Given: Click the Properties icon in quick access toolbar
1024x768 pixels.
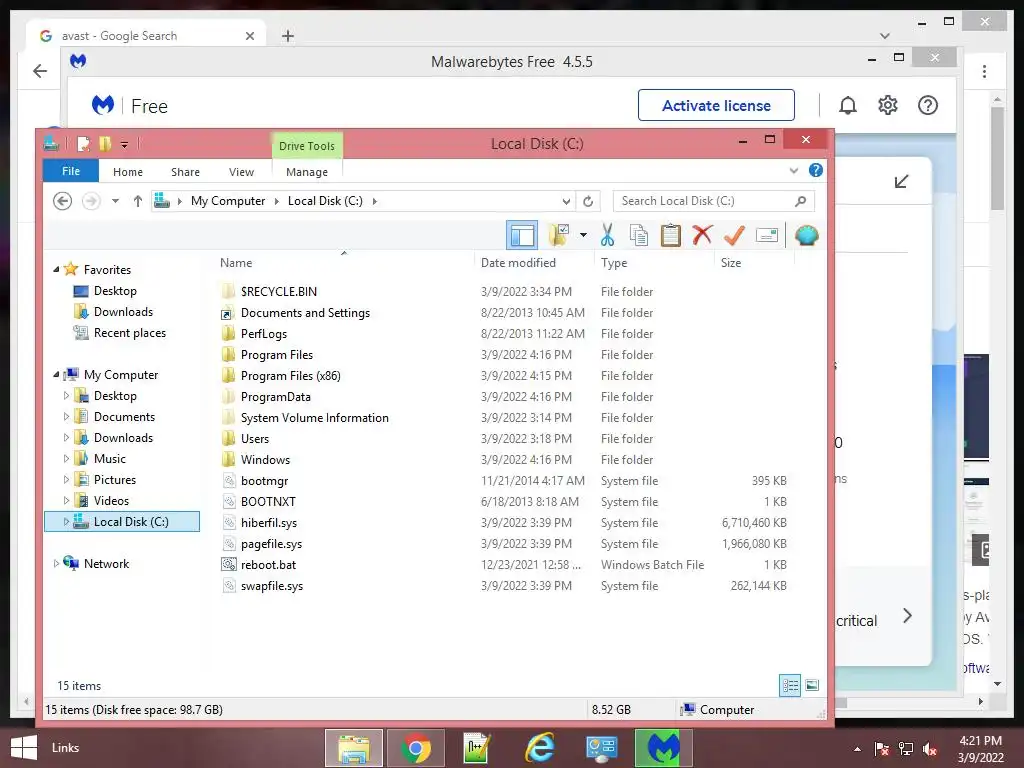Looking at the screenshot, I should click(x=83, y=143).
